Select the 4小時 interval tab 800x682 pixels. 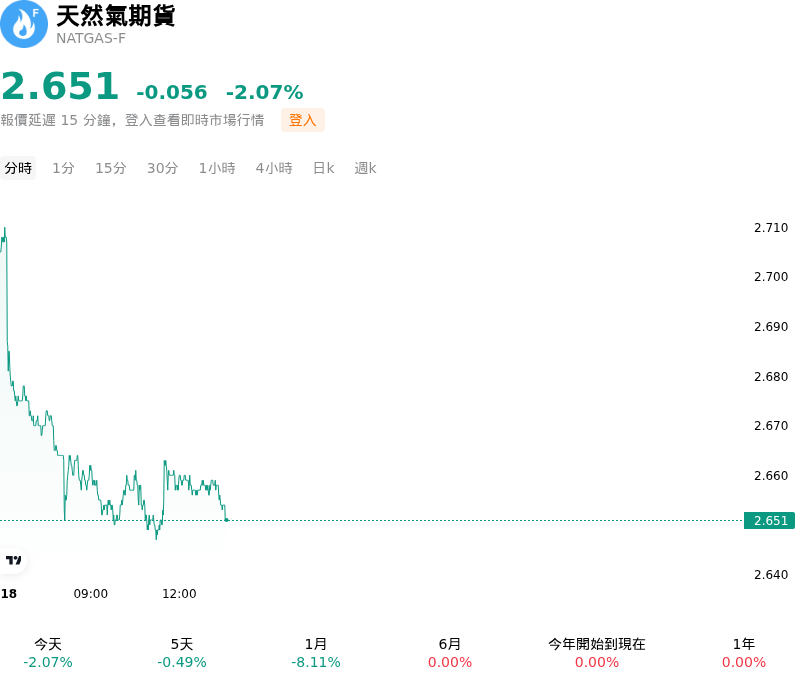tap(274, 168)
